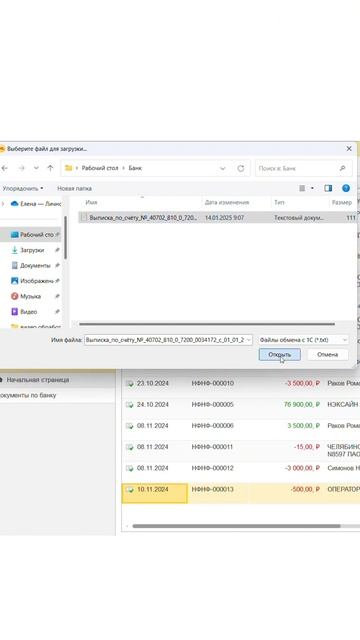
Task: Click the Открыть button
Action: click(280, 354)
